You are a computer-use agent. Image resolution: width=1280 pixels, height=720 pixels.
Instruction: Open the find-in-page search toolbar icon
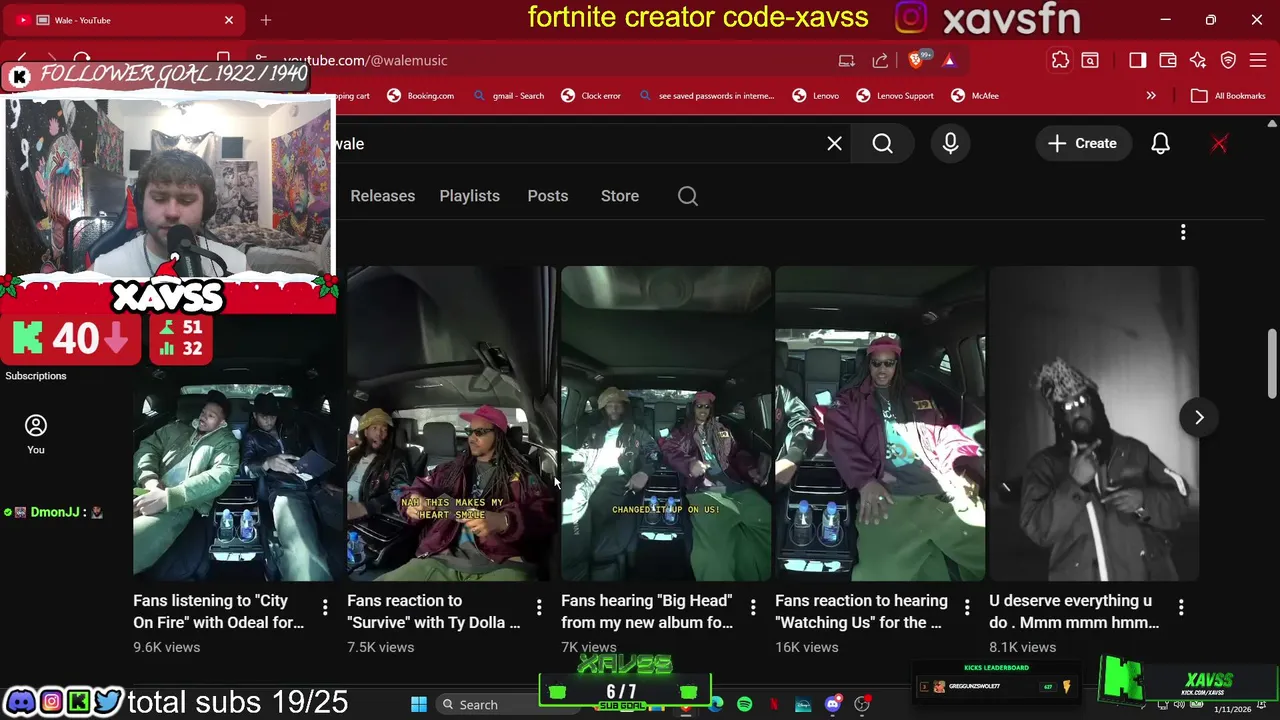tap(1090, 61)
